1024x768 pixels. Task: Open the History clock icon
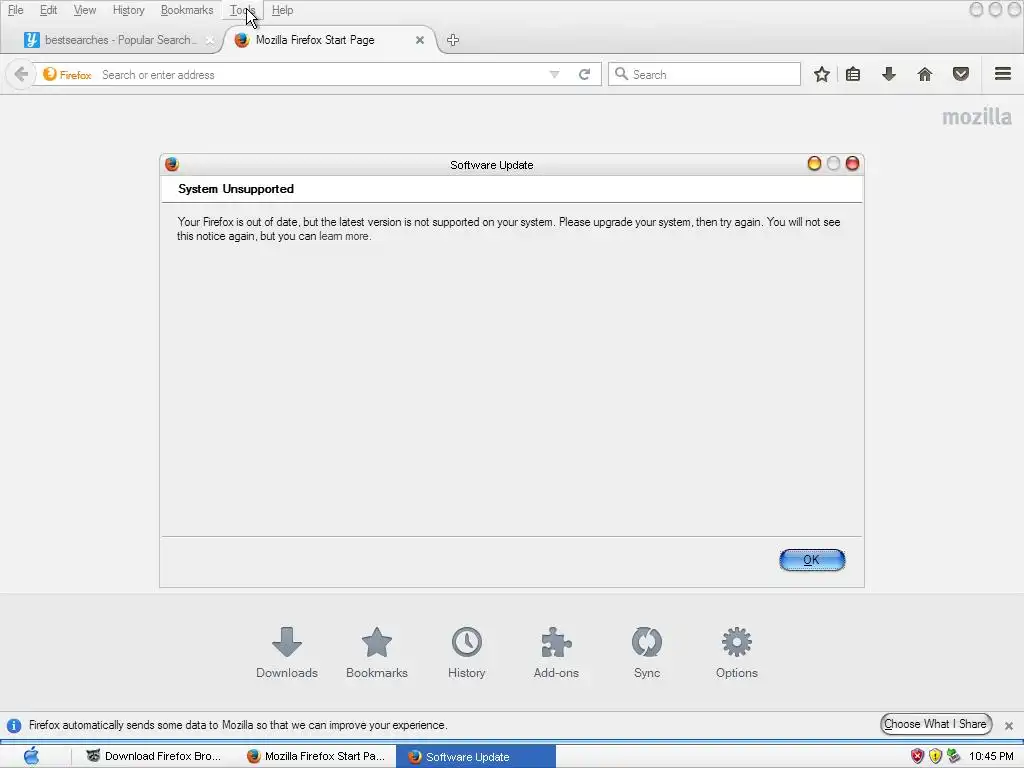(466, 642)
